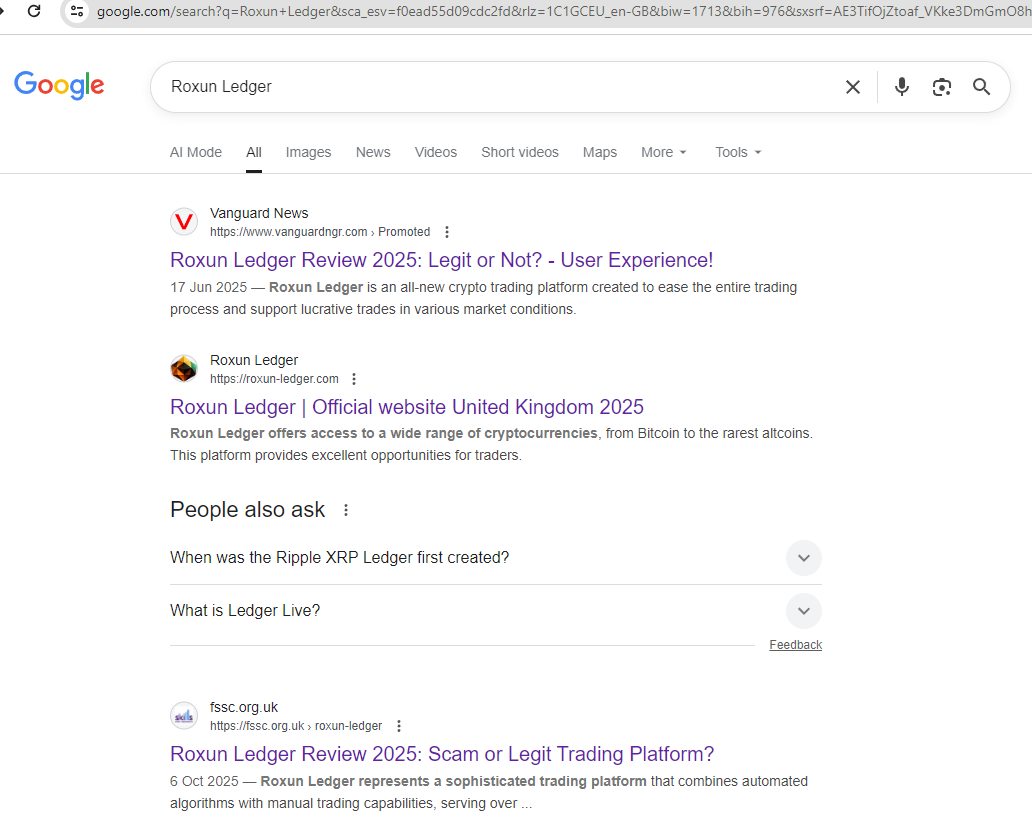1032x837 pixels.
Task: Click the roxun-ledger.com URL text
Action: pyautogui.click(x=274, y=379)
